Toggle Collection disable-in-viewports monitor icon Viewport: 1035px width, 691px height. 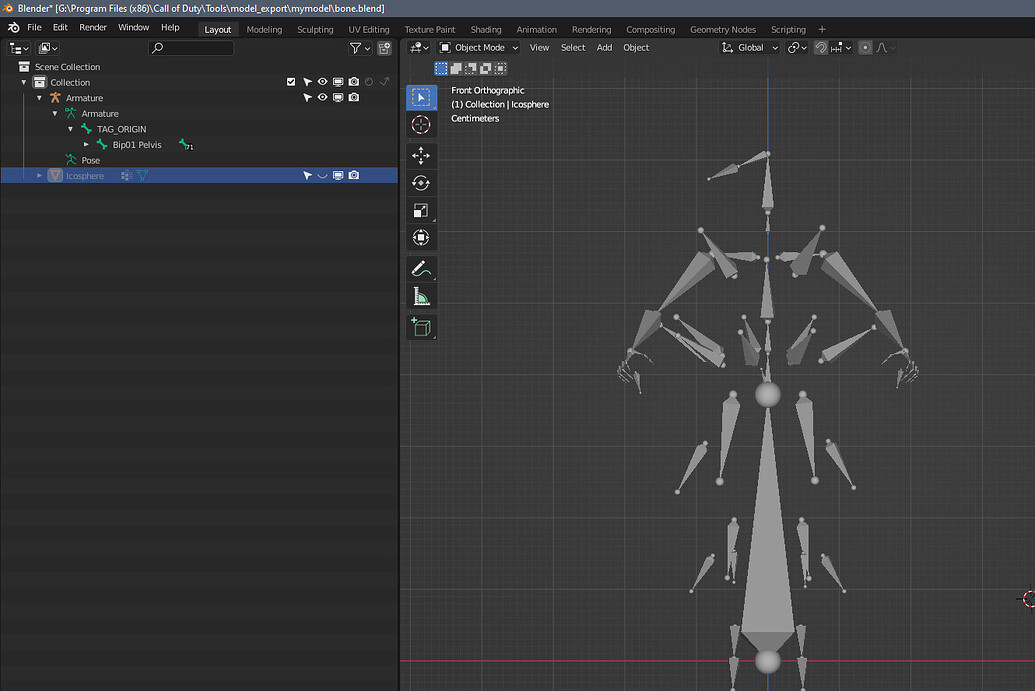point(338,82)
